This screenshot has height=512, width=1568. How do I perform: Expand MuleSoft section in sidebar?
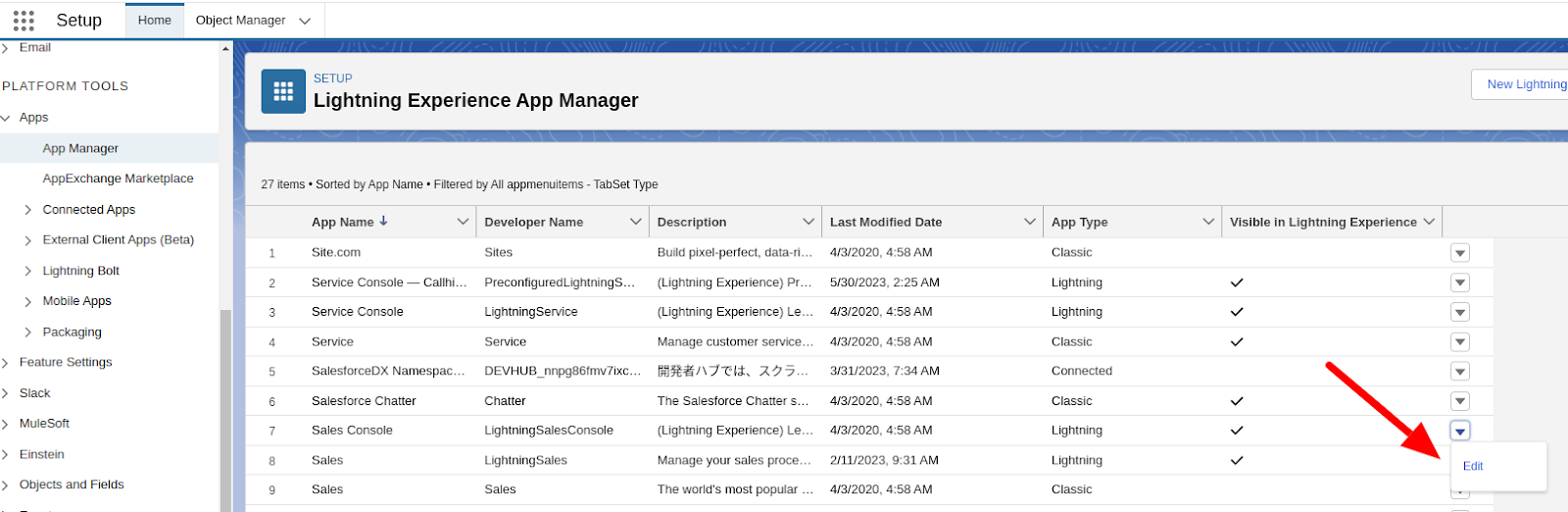click(6, 424)
